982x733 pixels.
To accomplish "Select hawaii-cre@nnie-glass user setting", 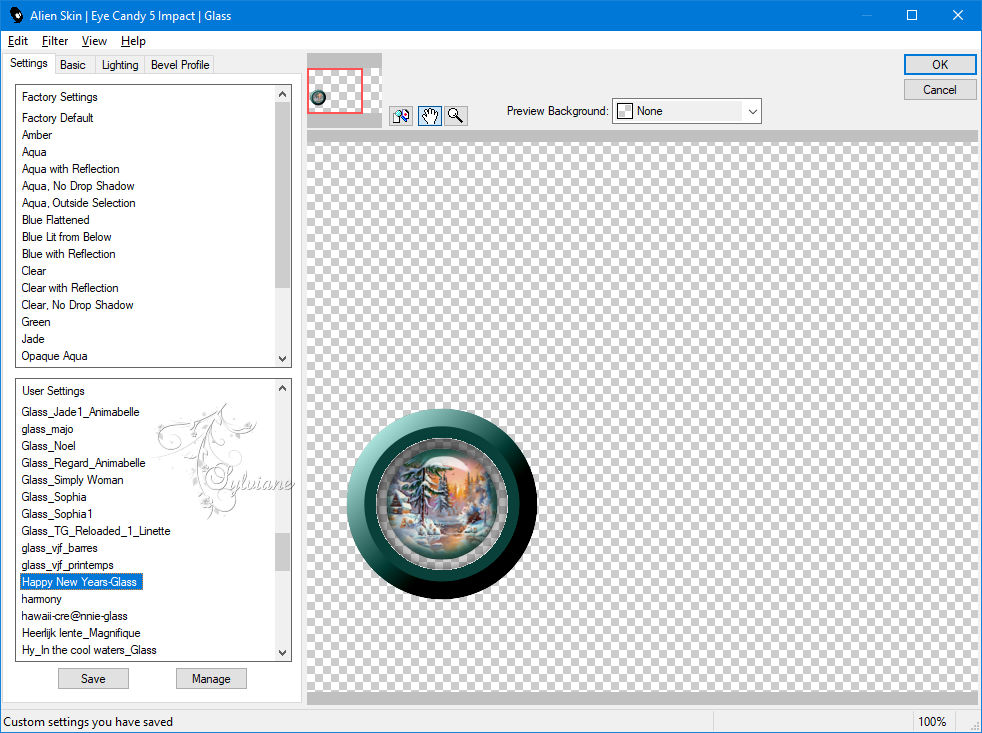I will click(75, 616).
